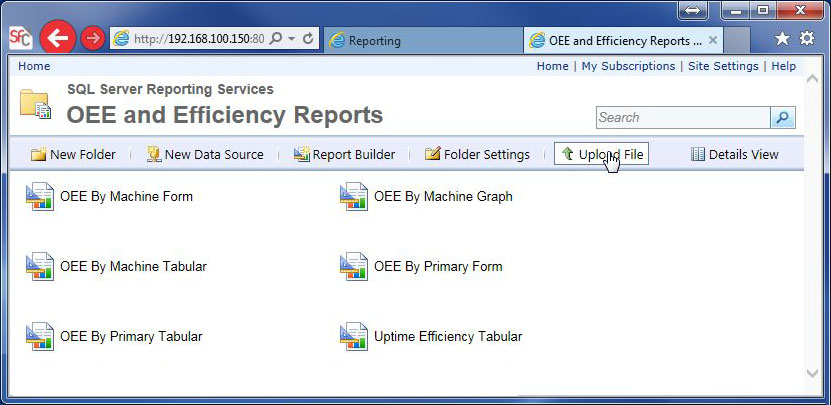Click the search magnifier button
831x405 pixels.
coord(783,118)
